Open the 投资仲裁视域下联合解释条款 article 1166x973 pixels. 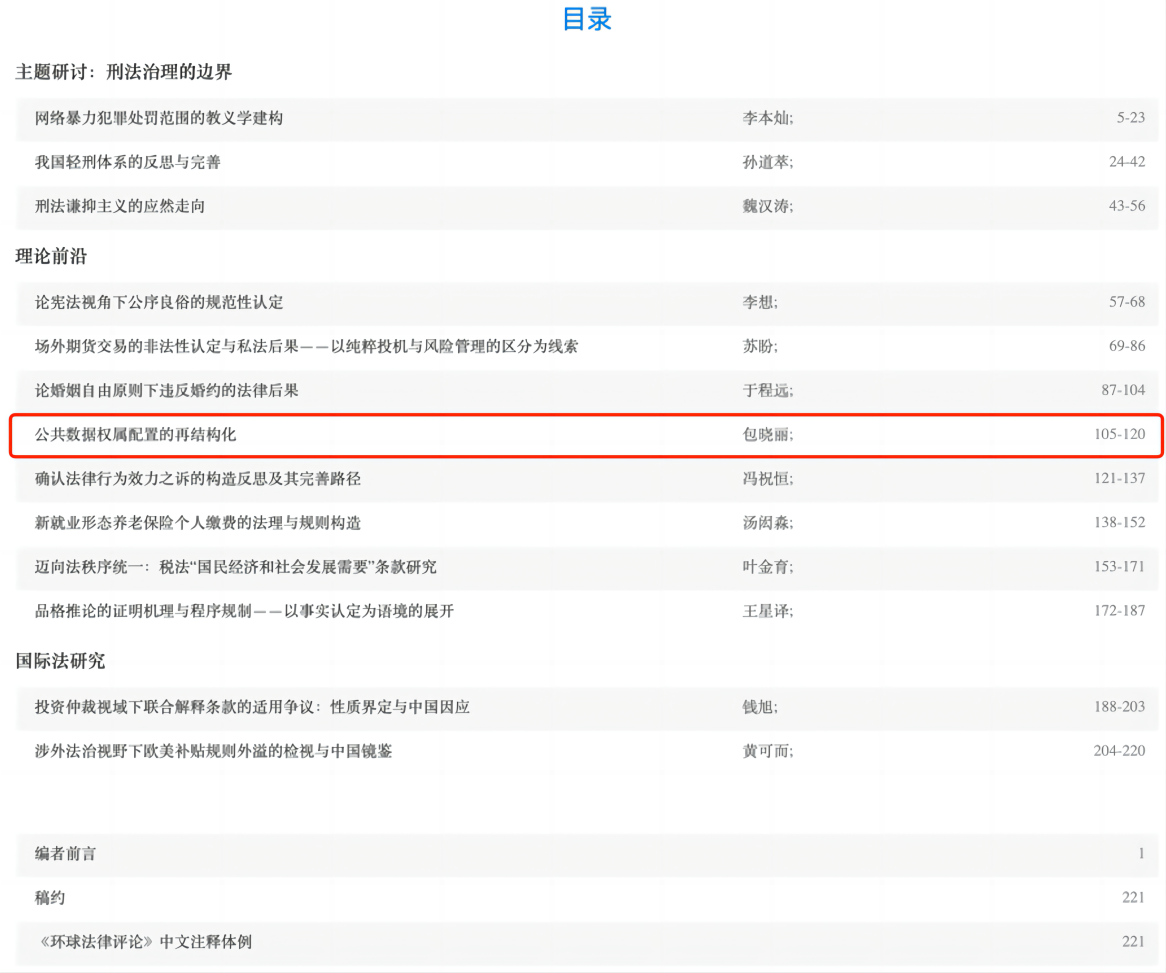252,707
